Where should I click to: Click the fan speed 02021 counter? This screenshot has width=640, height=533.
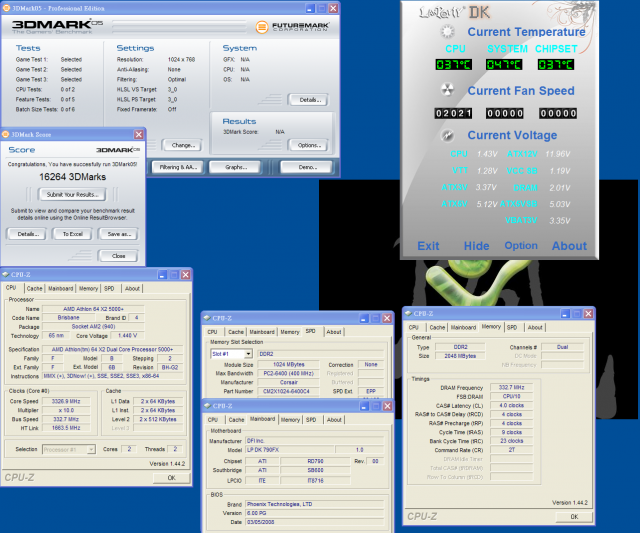tap(453, 113)
